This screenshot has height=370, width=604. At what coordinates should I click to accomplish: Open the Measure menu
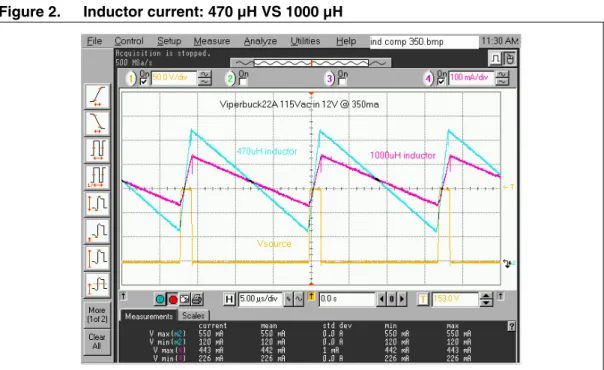tap(212, 41)
